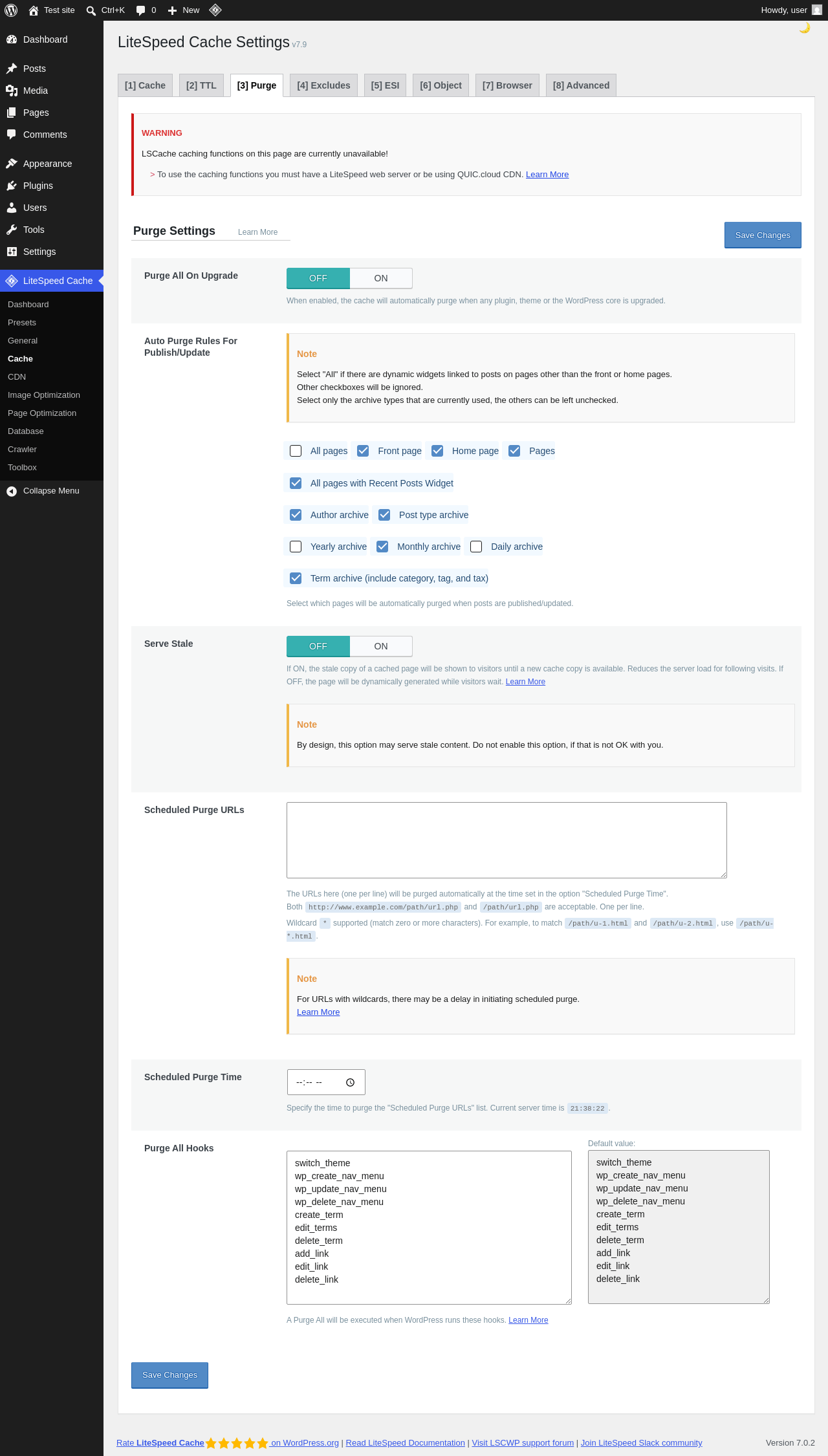This screenshot has width=828, height=1456.
Task: Open Appearance brush icon
Action: click(12, 164)
